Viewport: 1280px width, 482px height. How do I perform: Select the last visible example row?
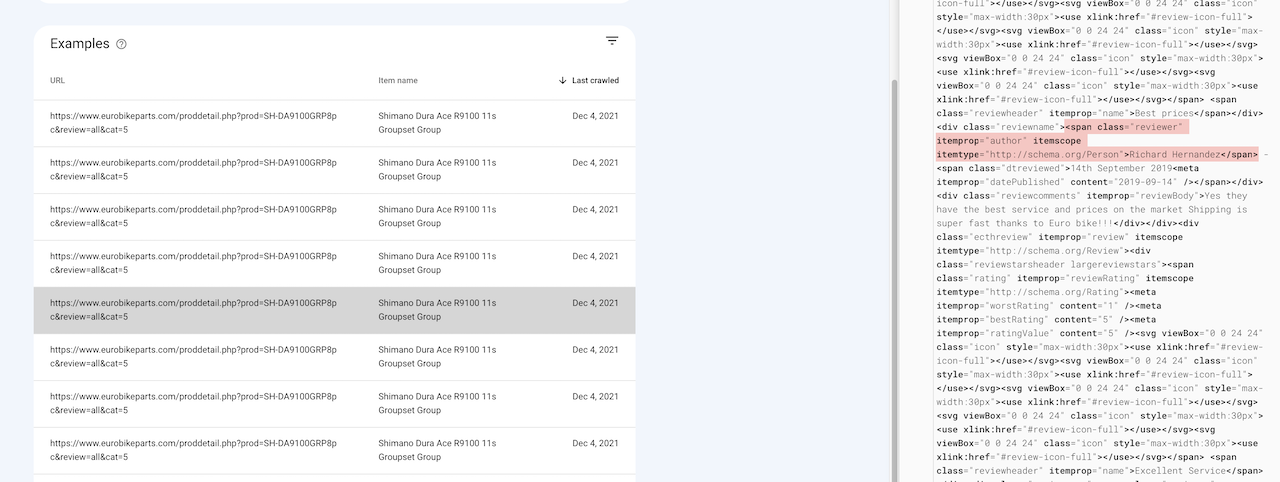coord(334,451)
